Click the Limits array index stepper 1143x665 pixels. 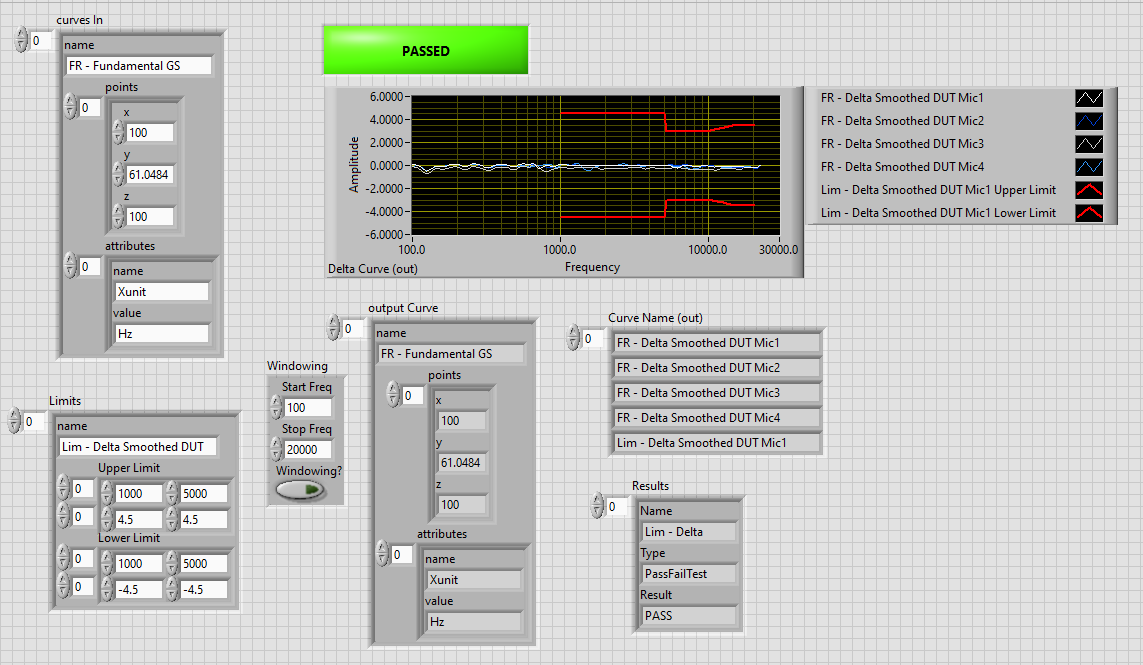point(15,422)
